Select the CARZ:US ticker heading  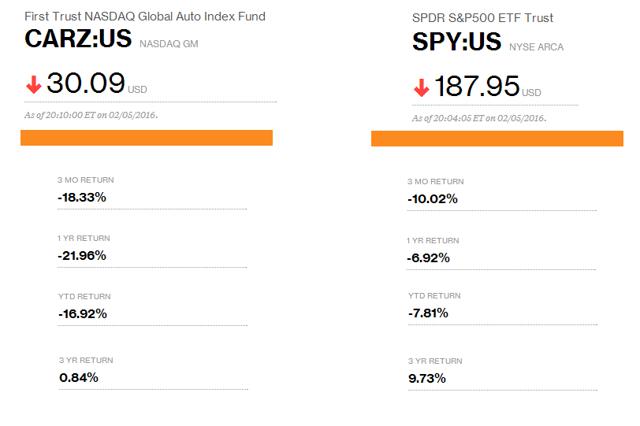pos(78,39)
